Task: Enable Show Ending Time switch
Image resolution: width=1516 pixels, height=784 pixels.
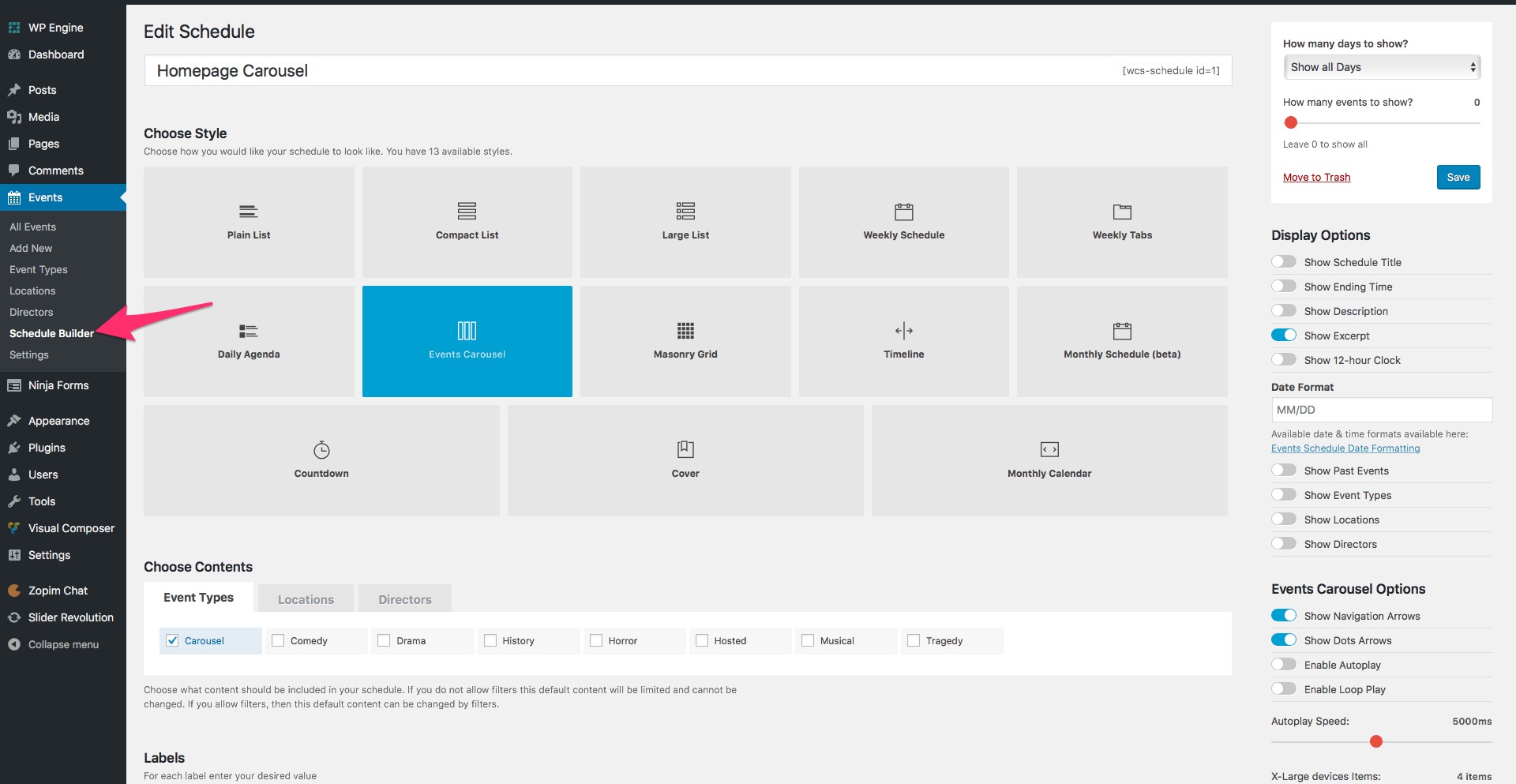Action: point(1284,286)
